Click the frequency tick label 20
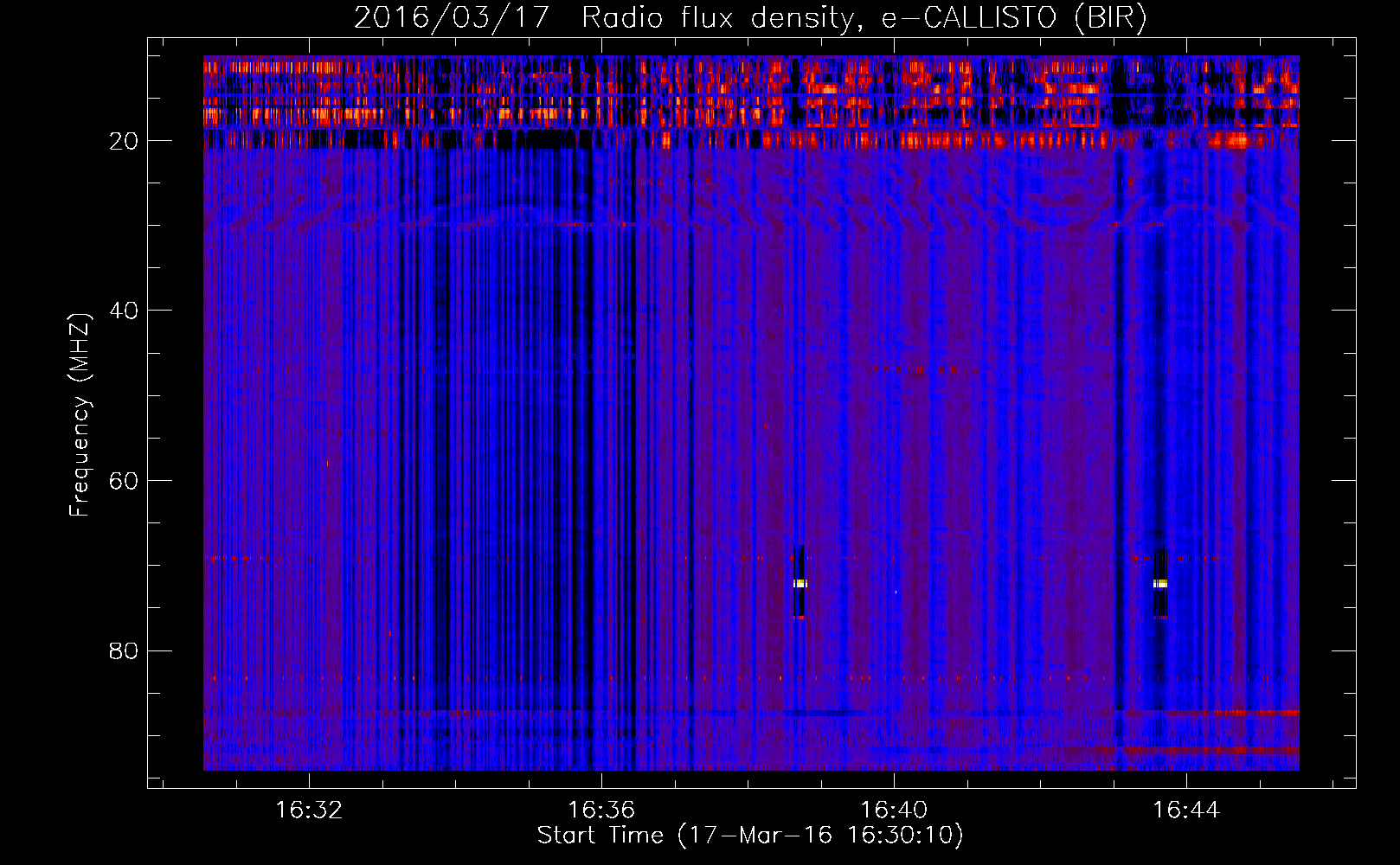Viewport: 1400px width, 865px height. (x=124, y=141)
